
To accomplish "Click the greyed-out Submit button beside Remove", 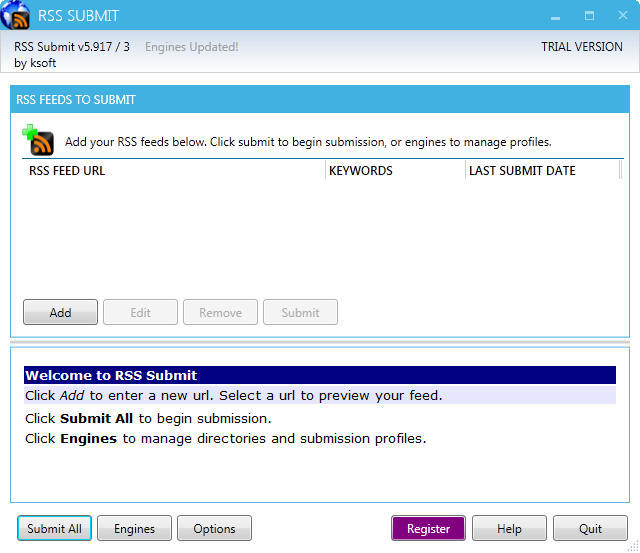I will pyautogui.click(x=300, y=312).
